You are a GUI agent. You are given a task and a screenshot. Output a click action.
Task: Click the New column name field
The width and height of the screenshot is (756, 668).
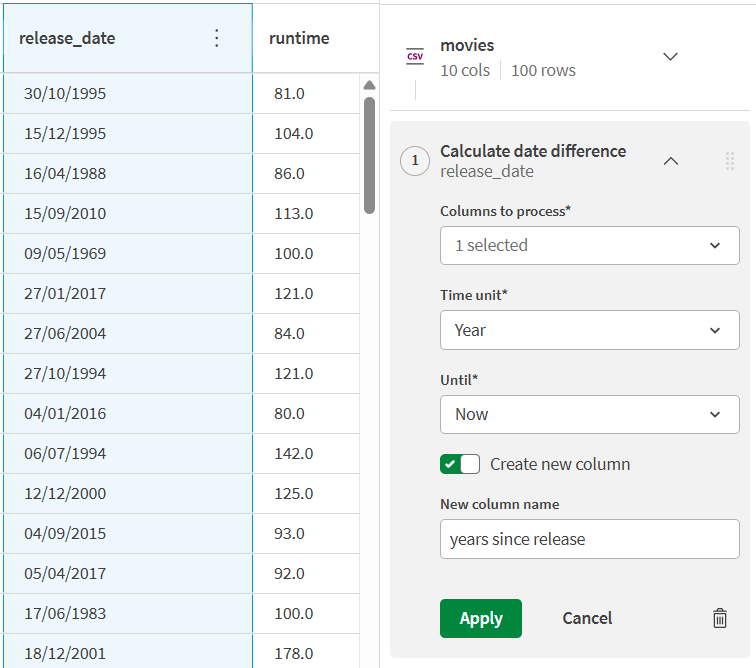click(x=589, y=539)
